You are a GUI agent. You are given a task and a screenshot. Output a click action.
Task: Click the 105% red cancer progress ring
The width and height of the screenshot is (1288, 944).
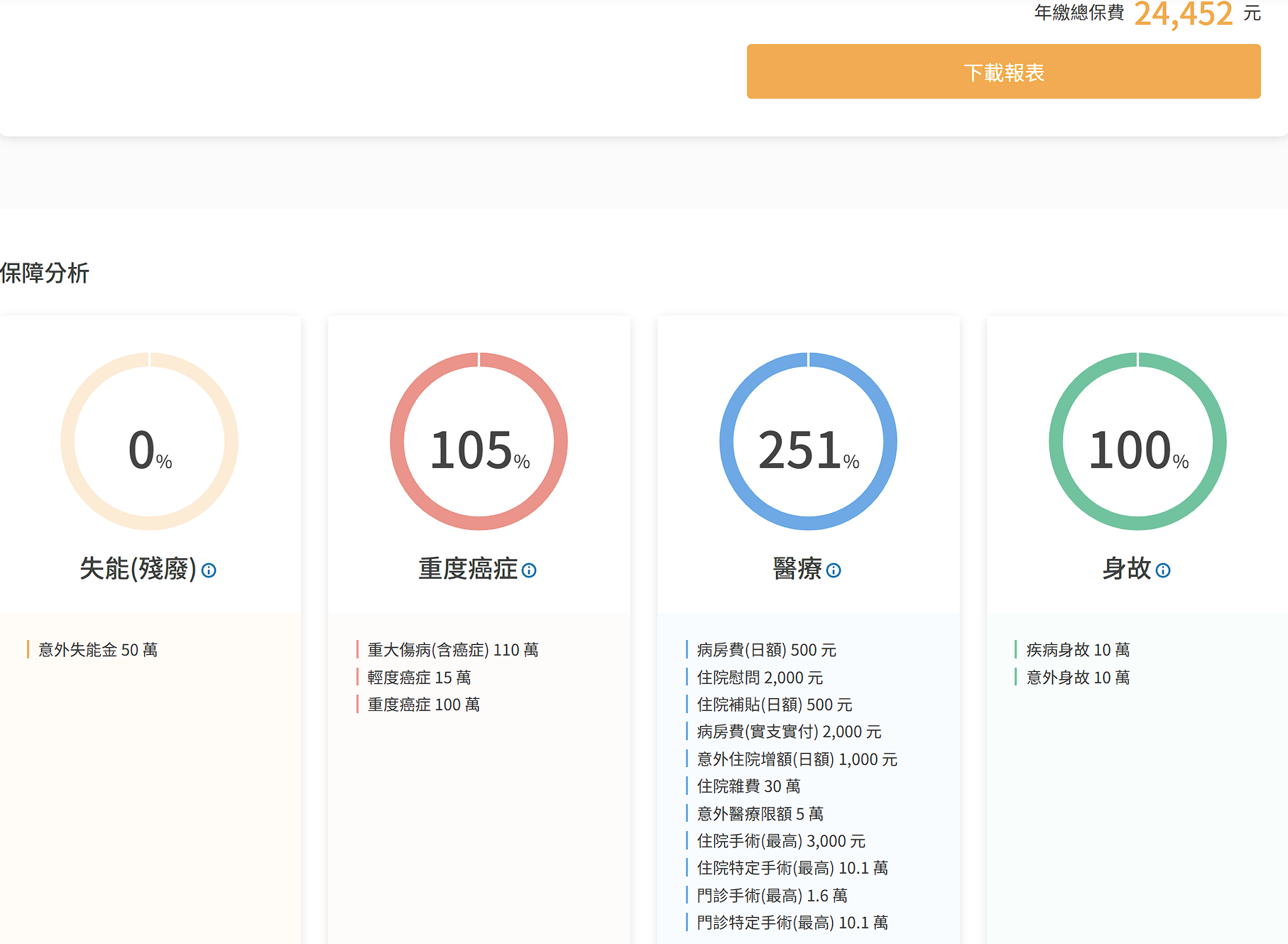tap(479, 442)
